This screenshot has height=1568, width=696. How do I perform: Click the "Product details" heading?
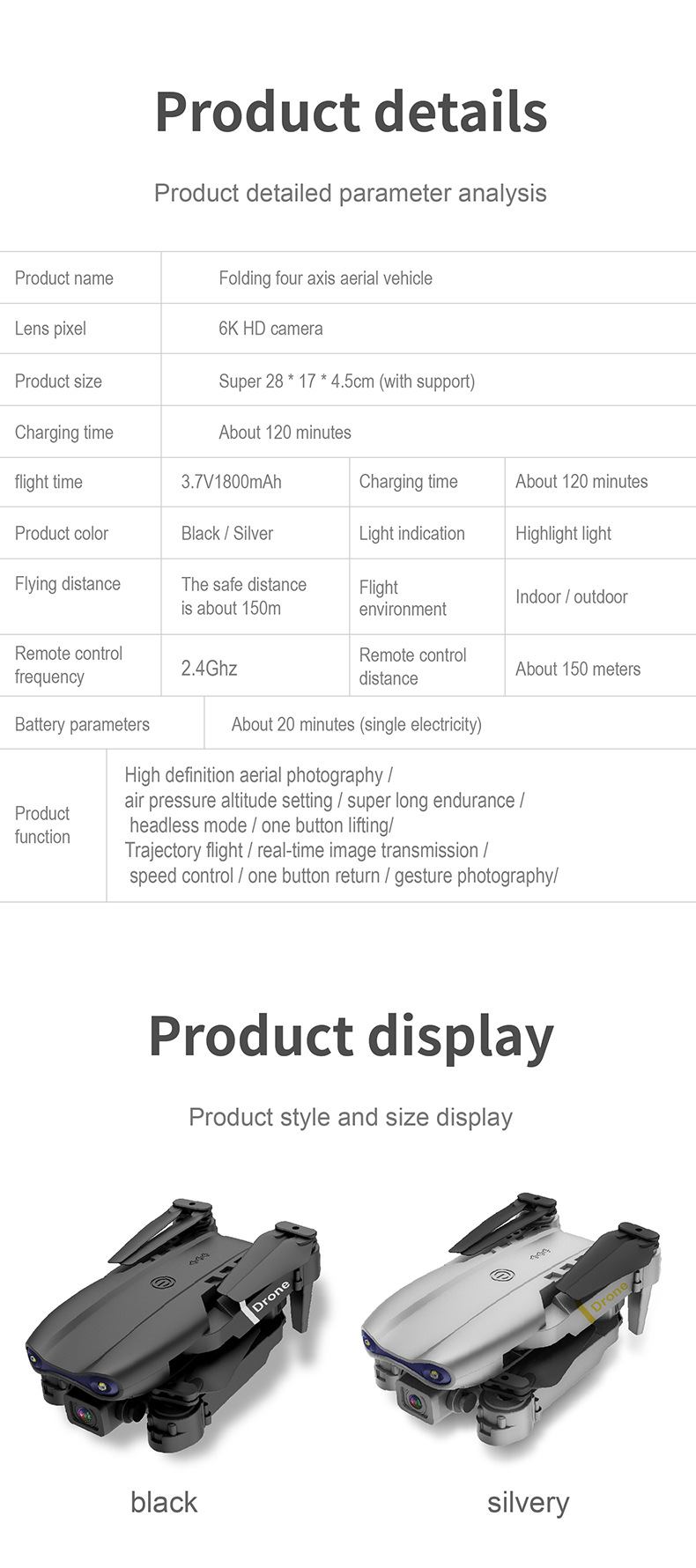pos(351,112)
